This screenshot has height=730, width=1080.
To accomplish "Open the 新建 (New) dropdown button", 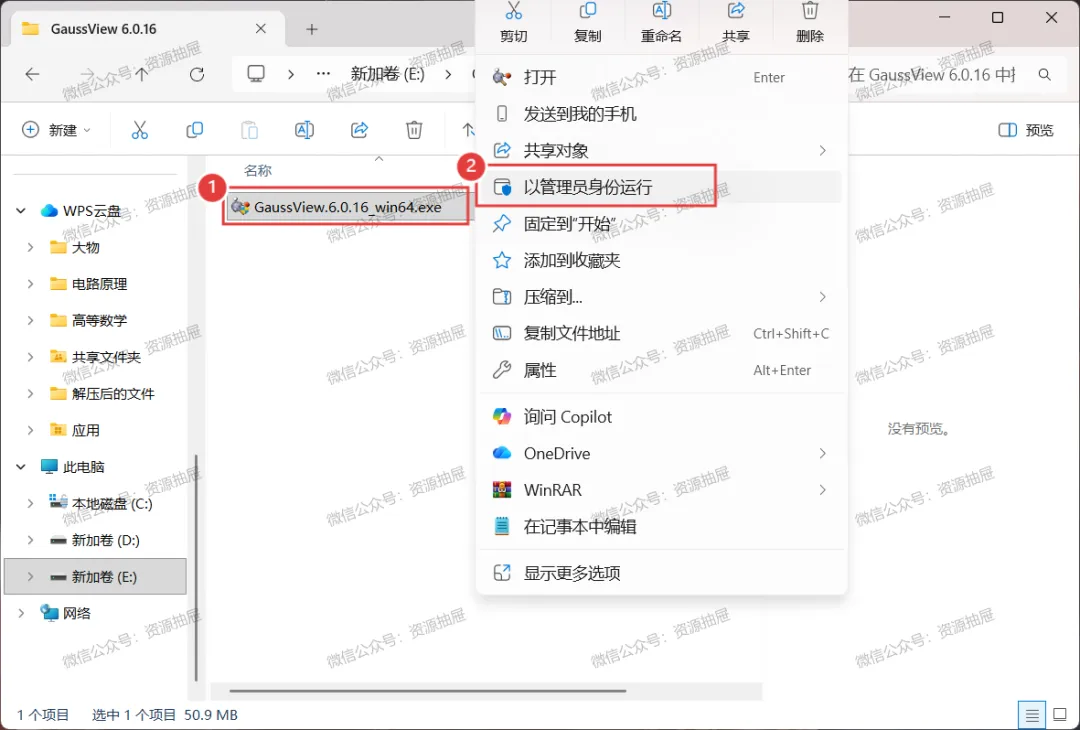I will pos(56,129).
